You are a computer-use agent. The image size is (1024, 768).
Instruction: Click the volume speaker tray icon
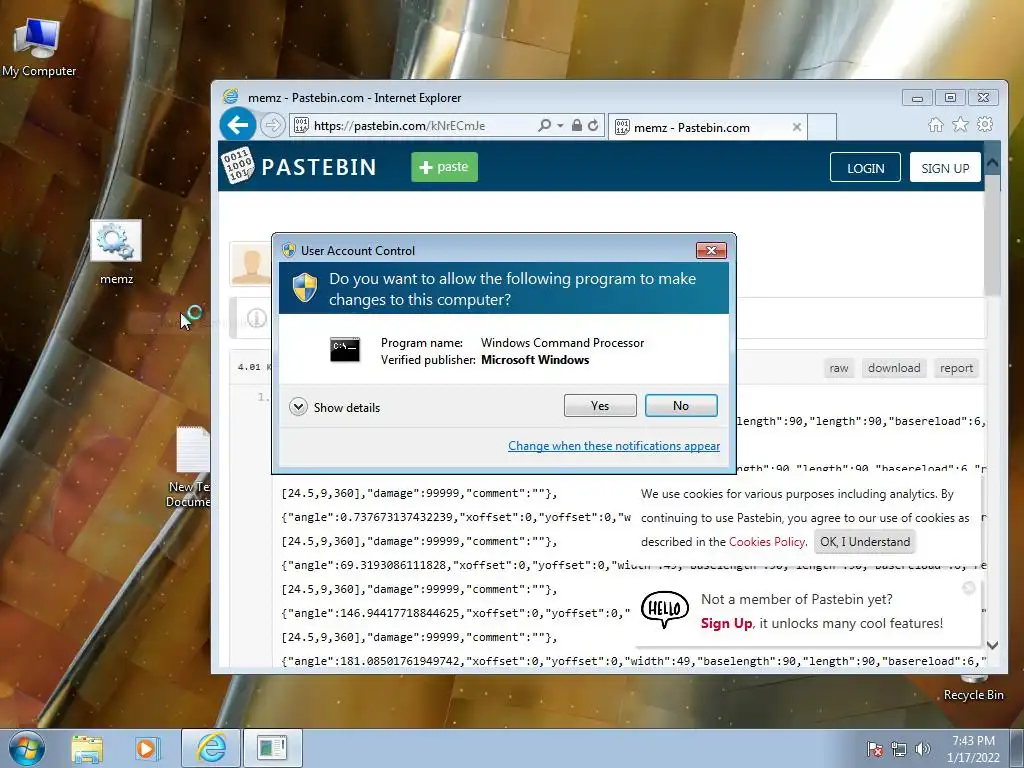922,749
